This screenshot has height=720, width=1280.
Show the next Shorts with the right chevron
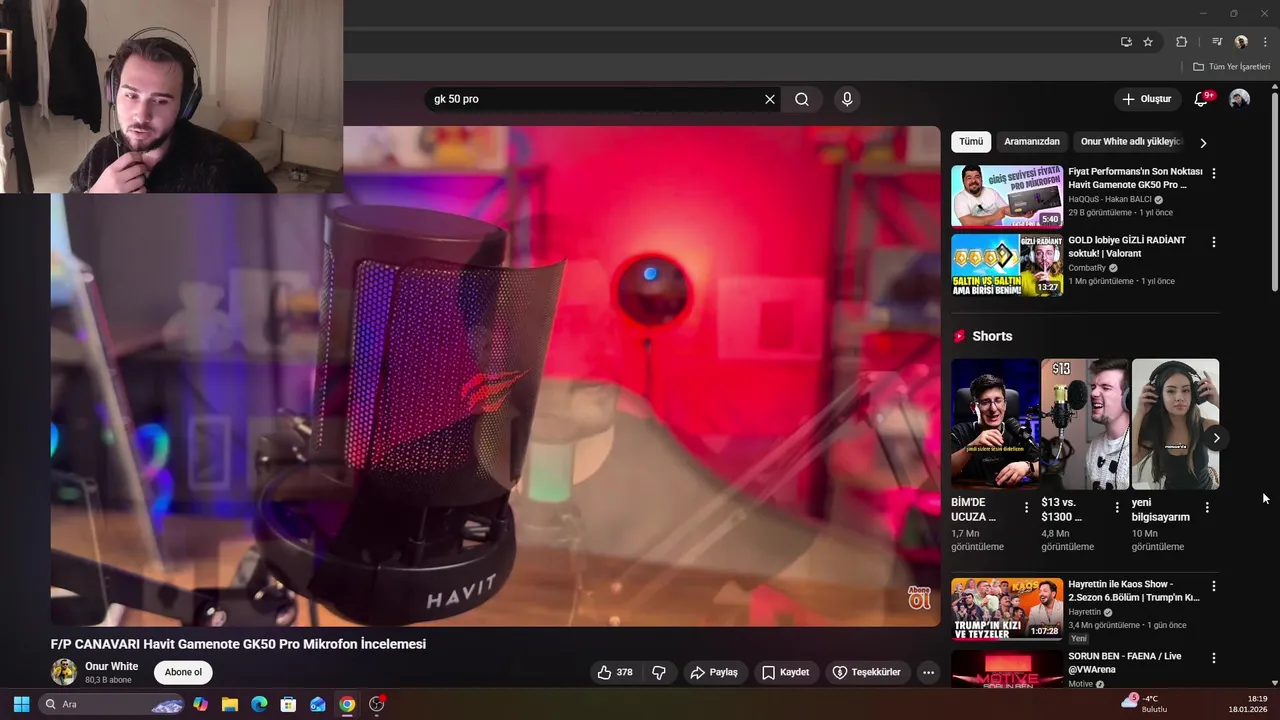pos(1216,438)
